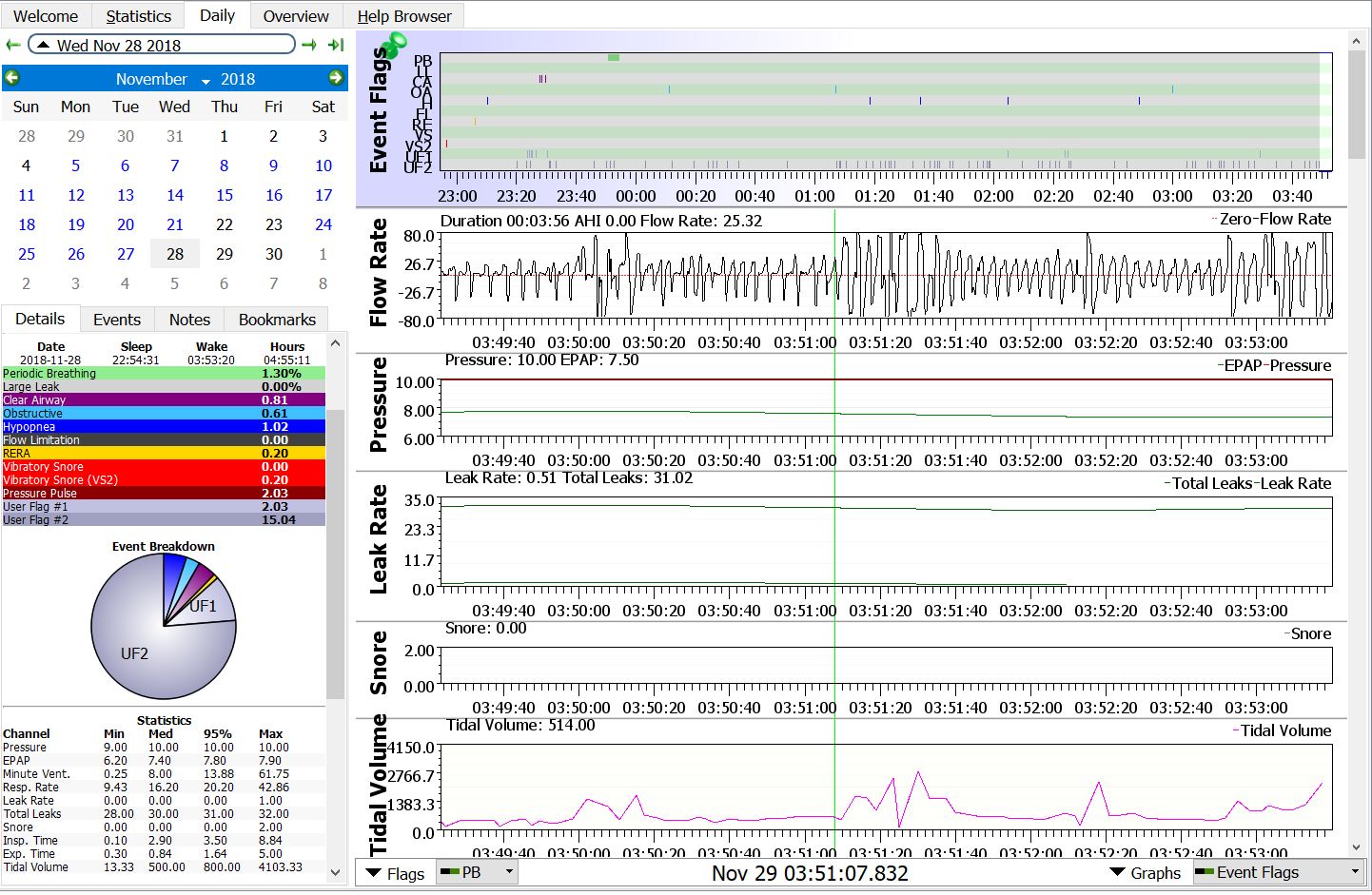1372x895 pixels.
Task: Open the Graphs dropdown menu
Action: click(x=1146, y=873)
